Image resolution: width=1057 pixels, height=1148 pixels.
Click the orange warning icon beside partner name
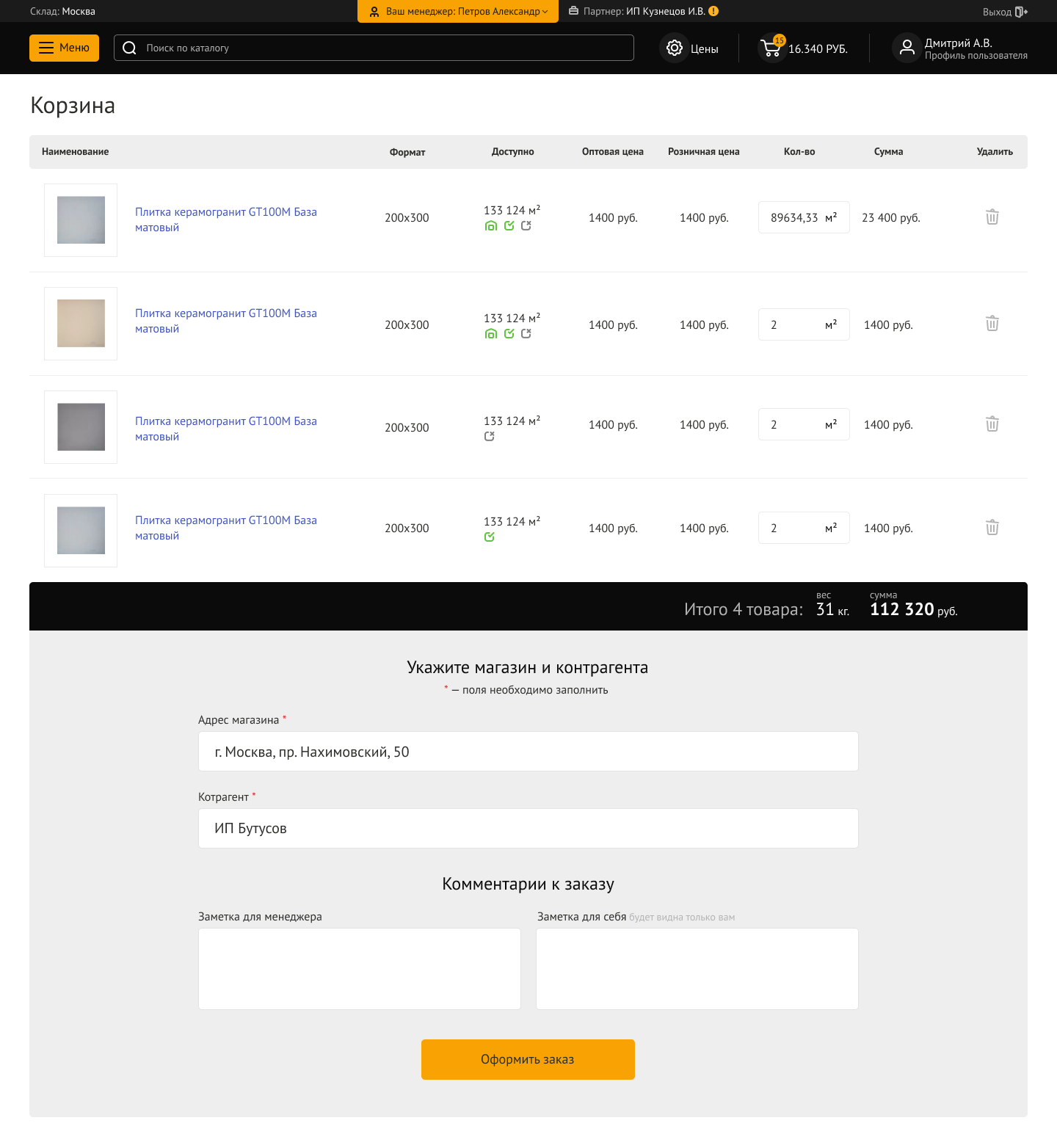[x=713, y=11]
